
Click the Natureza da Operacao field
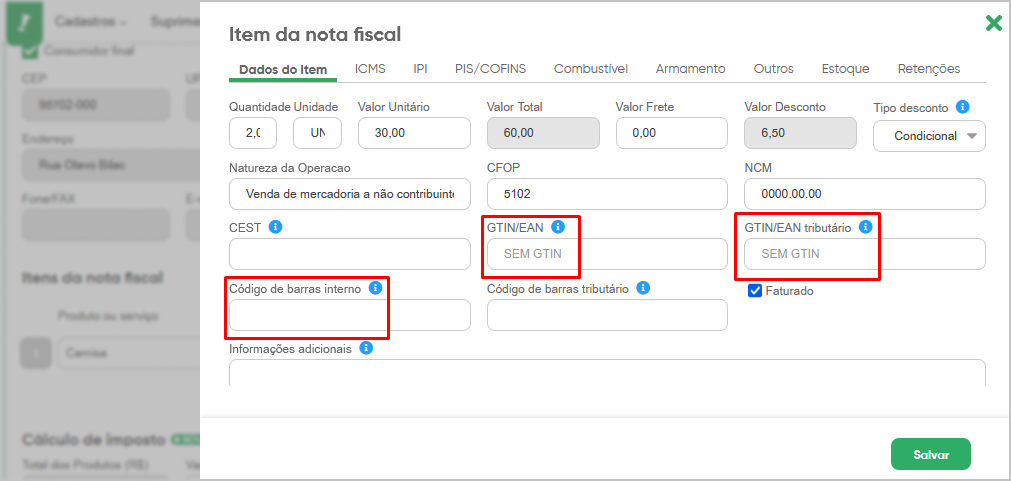click(x=349, y=194)
